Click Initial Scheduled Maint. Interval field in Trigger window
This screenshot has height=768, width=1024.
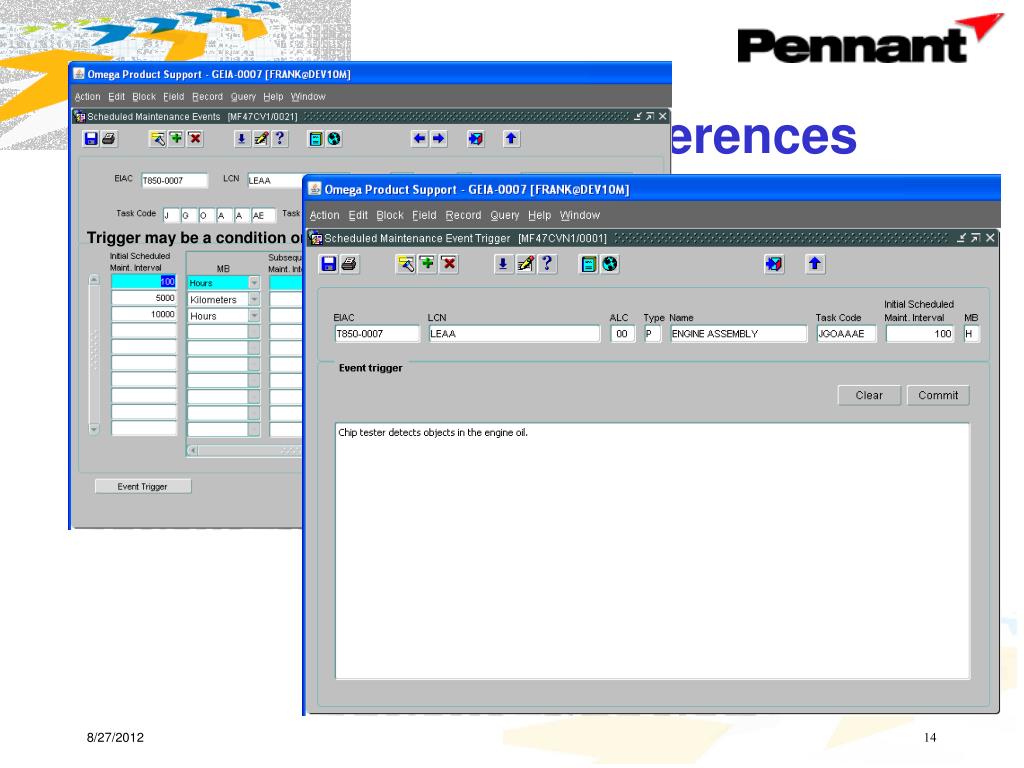(921, 334)
